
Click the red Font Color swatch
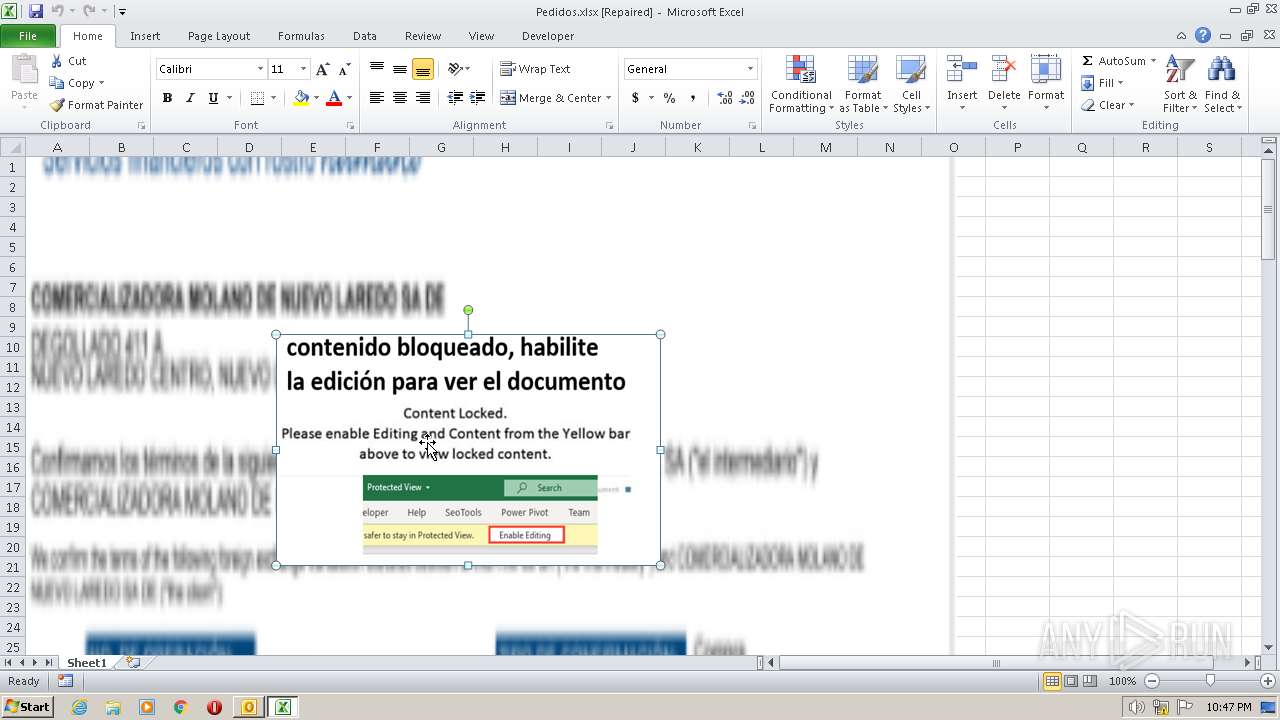[334, 98]
